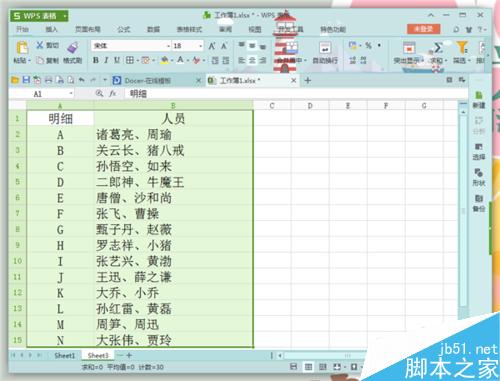Click the increase font size icon

click(x=212, y=46)
